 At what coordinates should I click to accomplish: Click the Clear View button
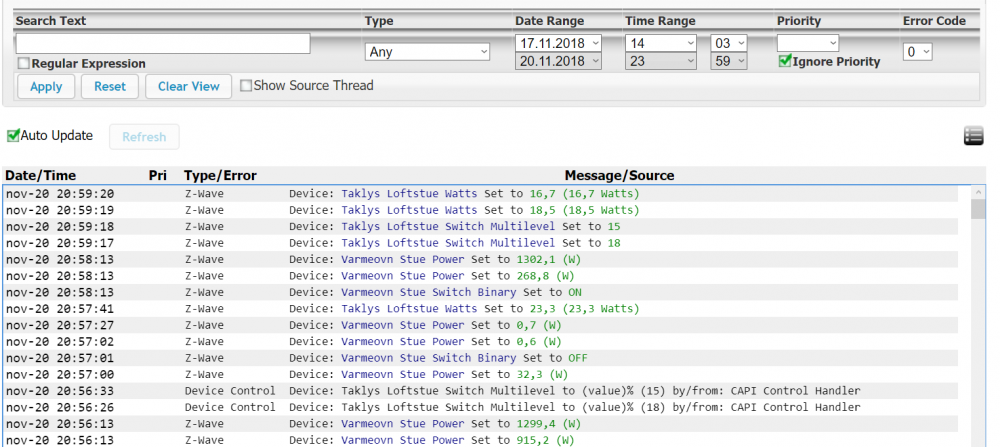point(188,87)
